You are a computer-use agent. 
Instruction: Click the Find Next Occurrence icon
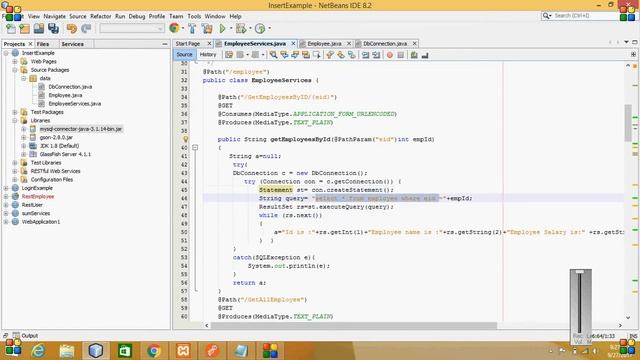pyautogui.click(x=295, y=55)
